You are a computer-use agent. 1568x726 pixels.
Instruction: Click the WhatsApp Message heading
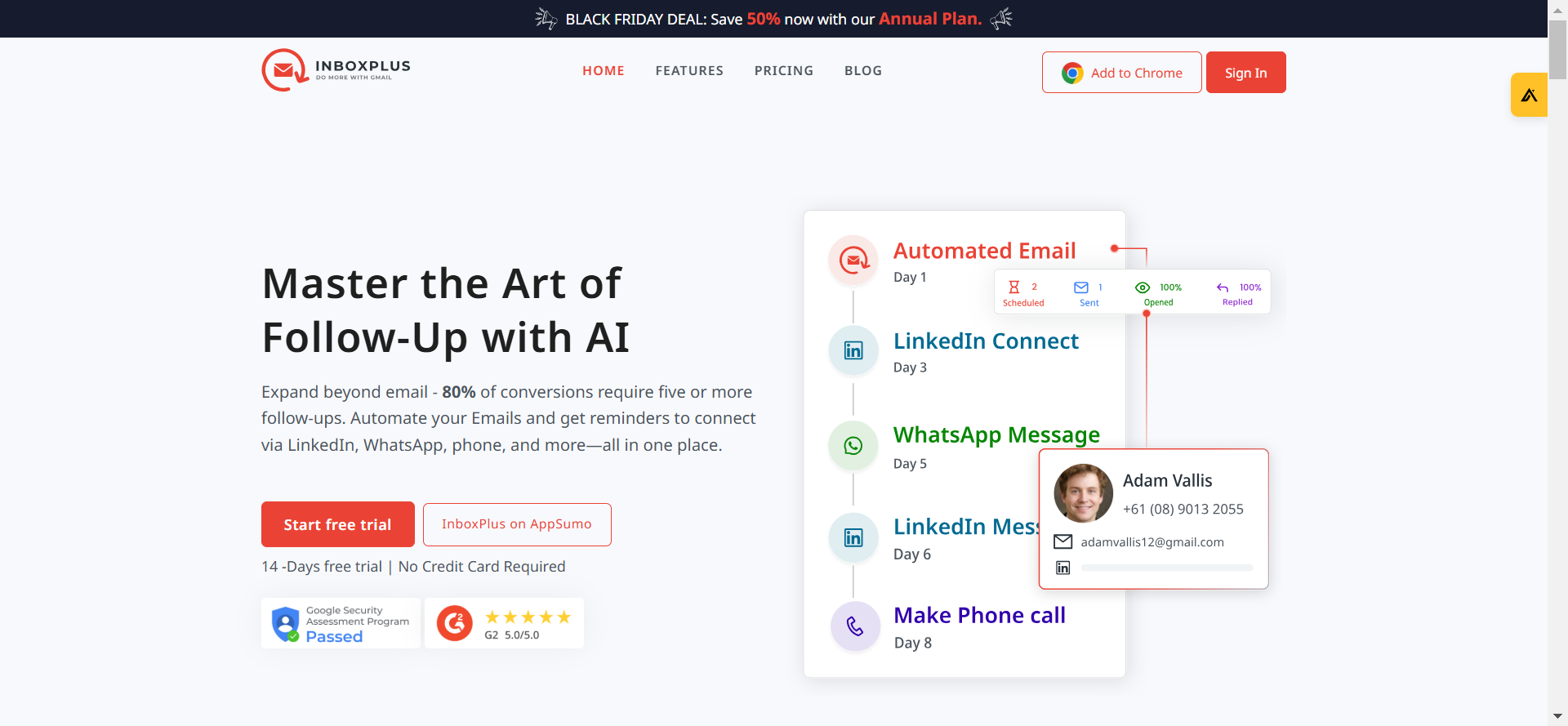[996, 435]
